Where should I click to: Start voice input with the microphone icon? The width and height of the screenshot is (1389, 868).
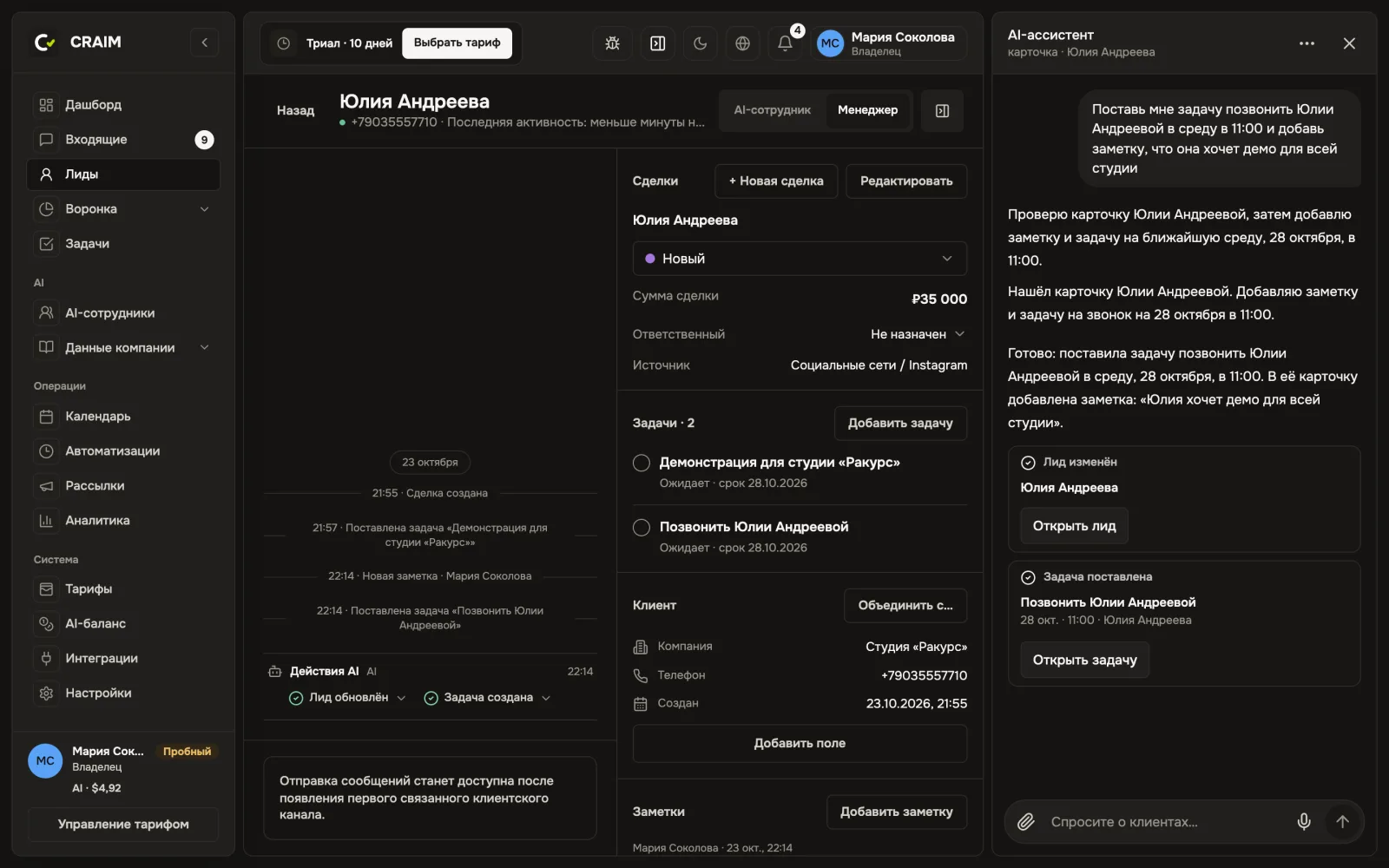pos(1304,821)
